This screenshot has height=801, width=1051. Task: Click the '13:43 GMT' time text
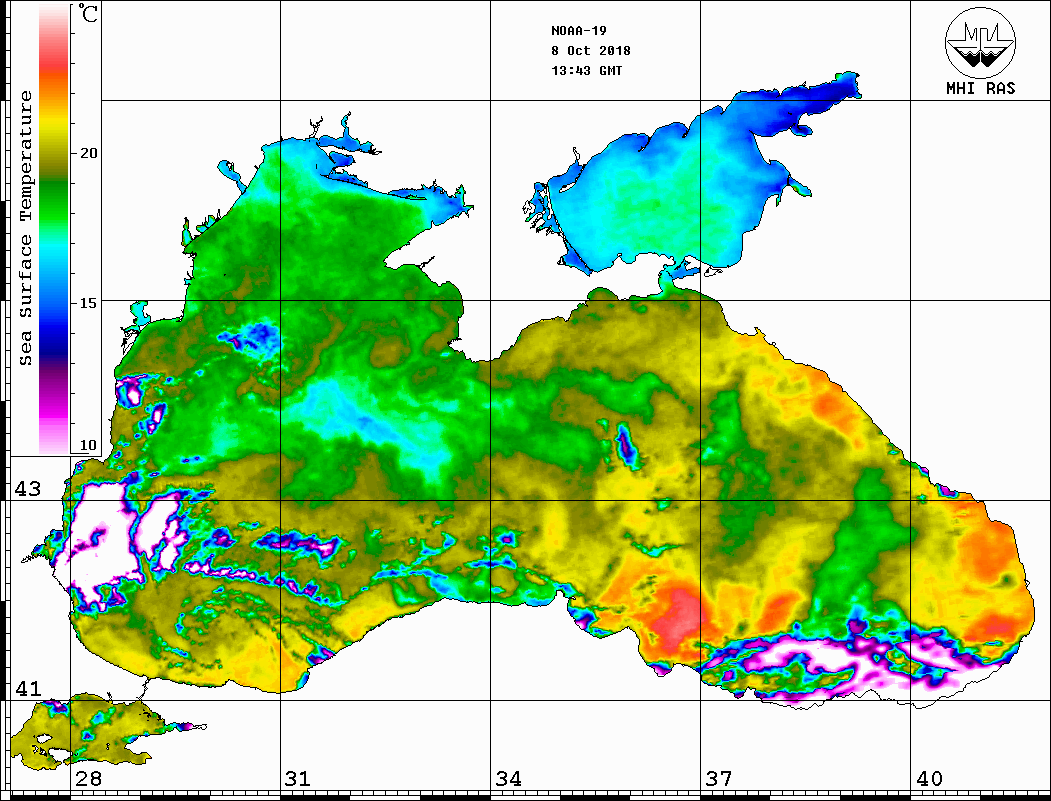pyautogui.click(x=586, y=71)
